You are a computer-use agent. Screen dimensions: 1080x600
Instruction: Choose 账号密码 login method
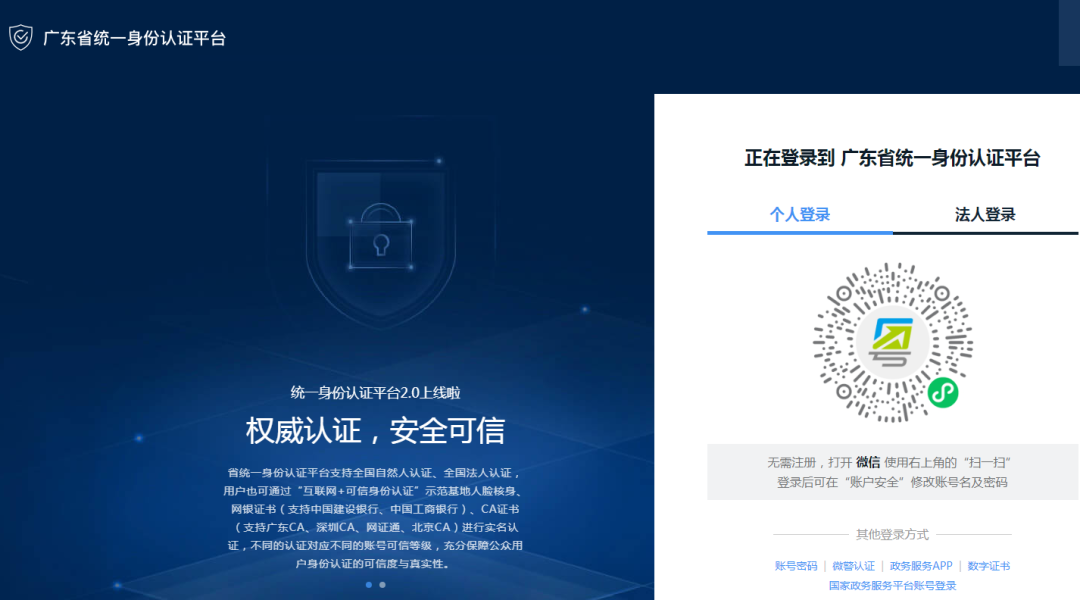(x=796, y=566)
